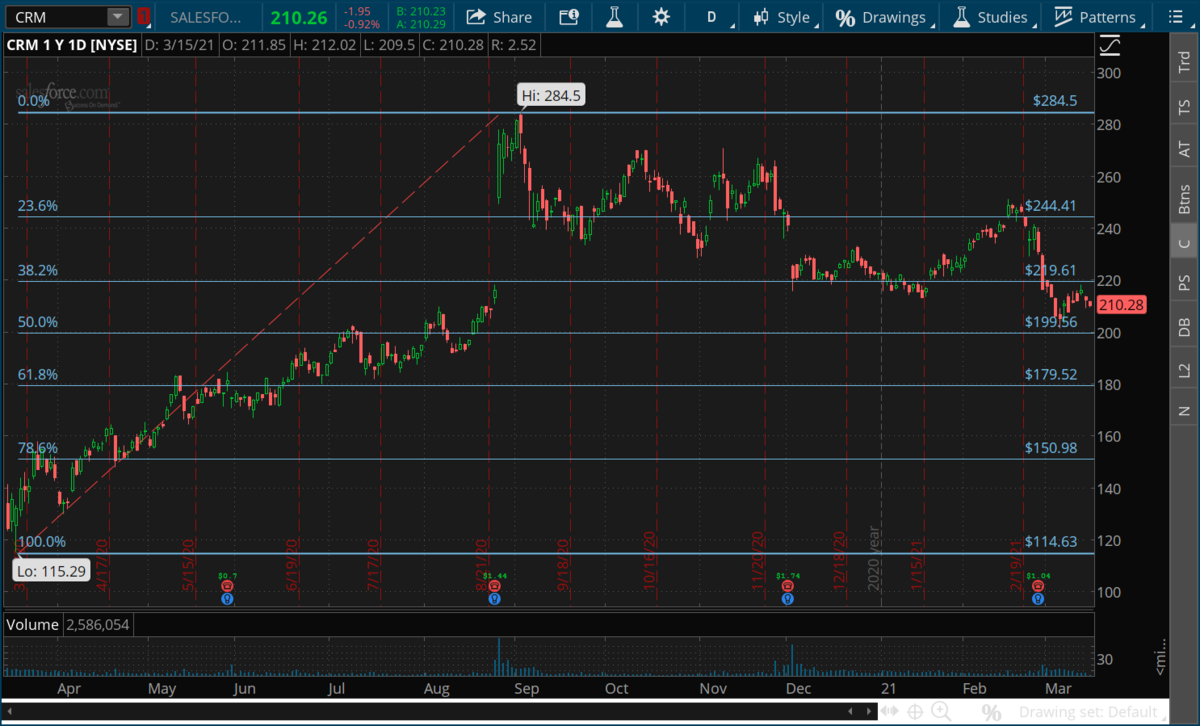
Task: Select the $284.5 Fibonacci level label
Action: (1055, 101)
